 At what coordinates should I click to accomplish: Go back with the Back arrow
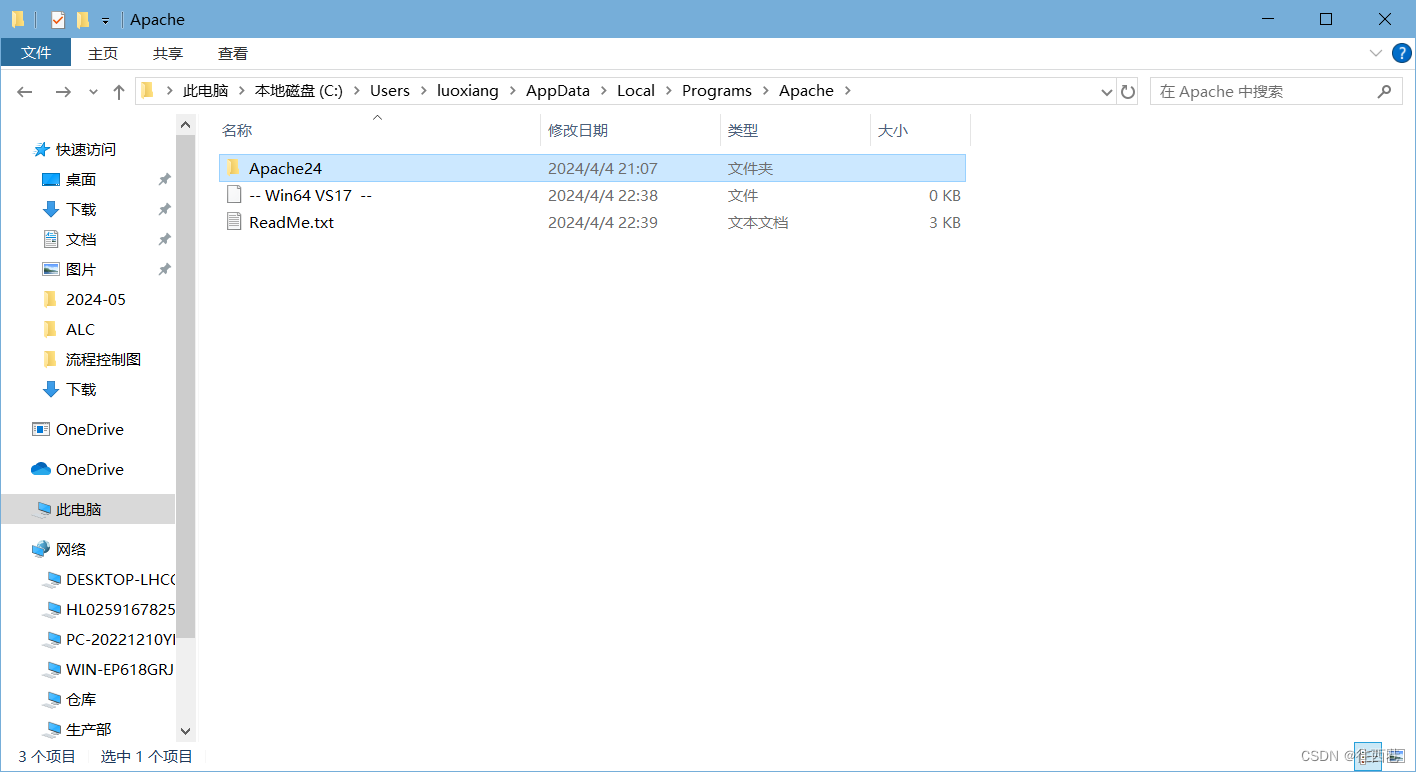(25, 91)
